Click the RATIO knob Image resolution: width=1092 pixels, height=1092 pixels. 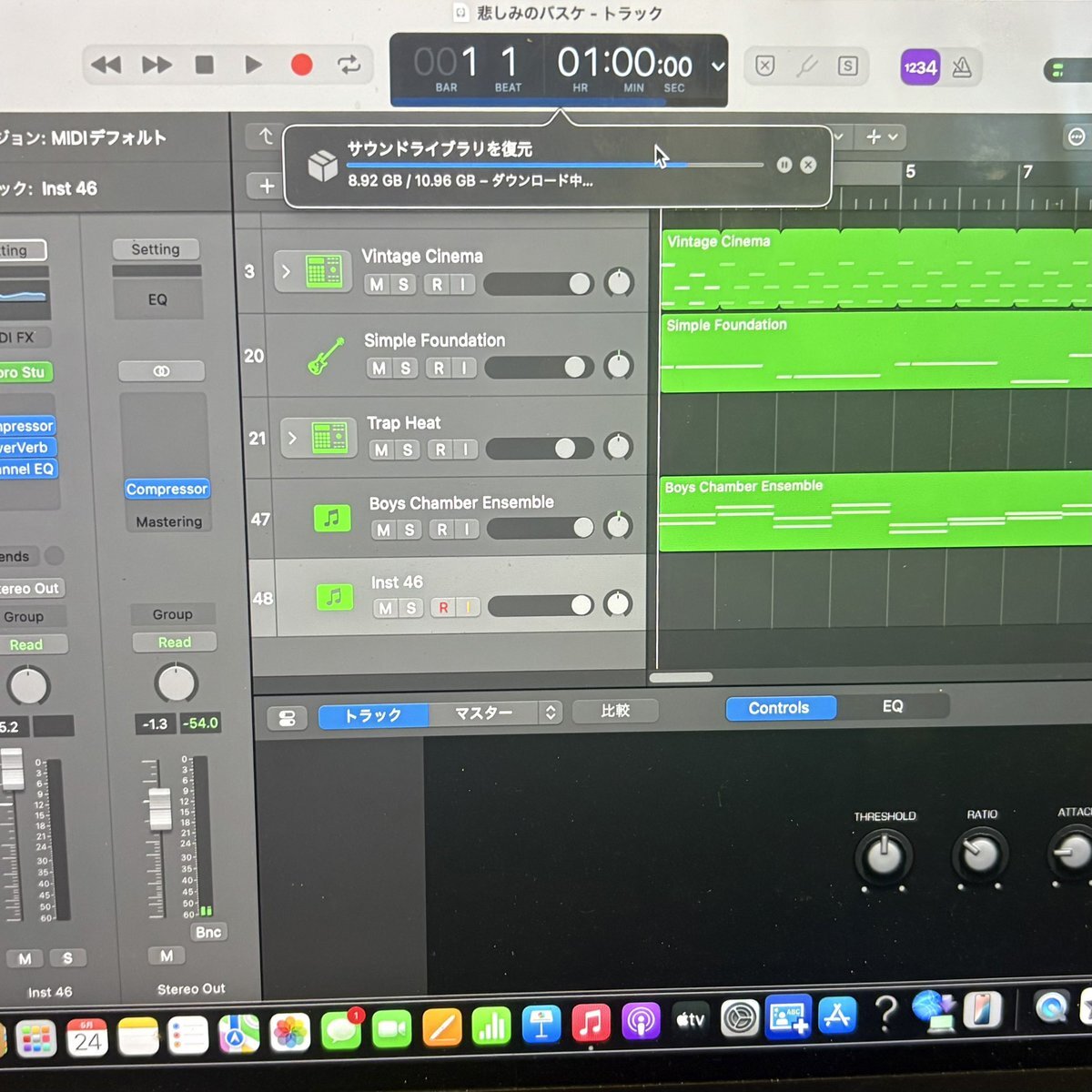[x=979, y=854]
